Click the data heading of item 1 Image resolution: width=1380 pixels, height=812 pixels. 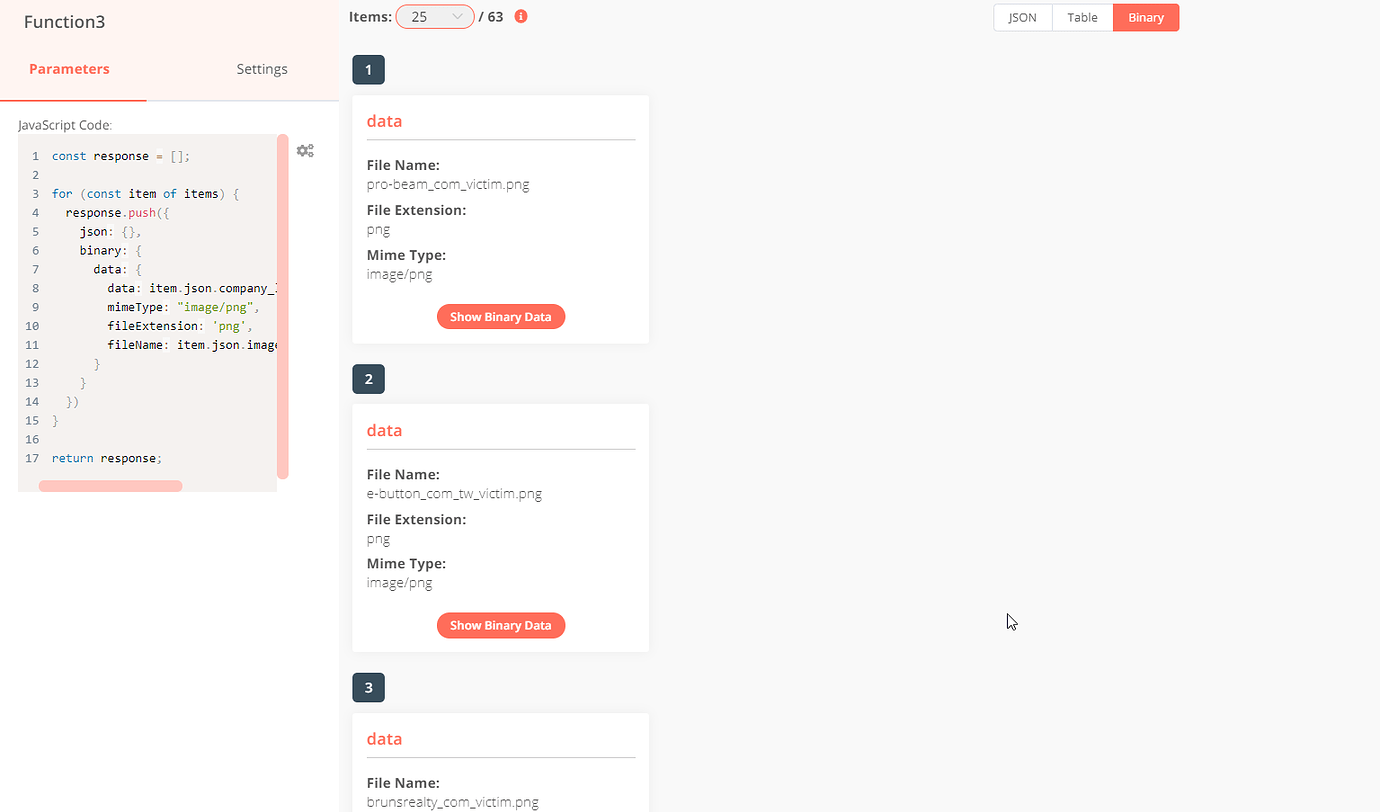point(385,121)
